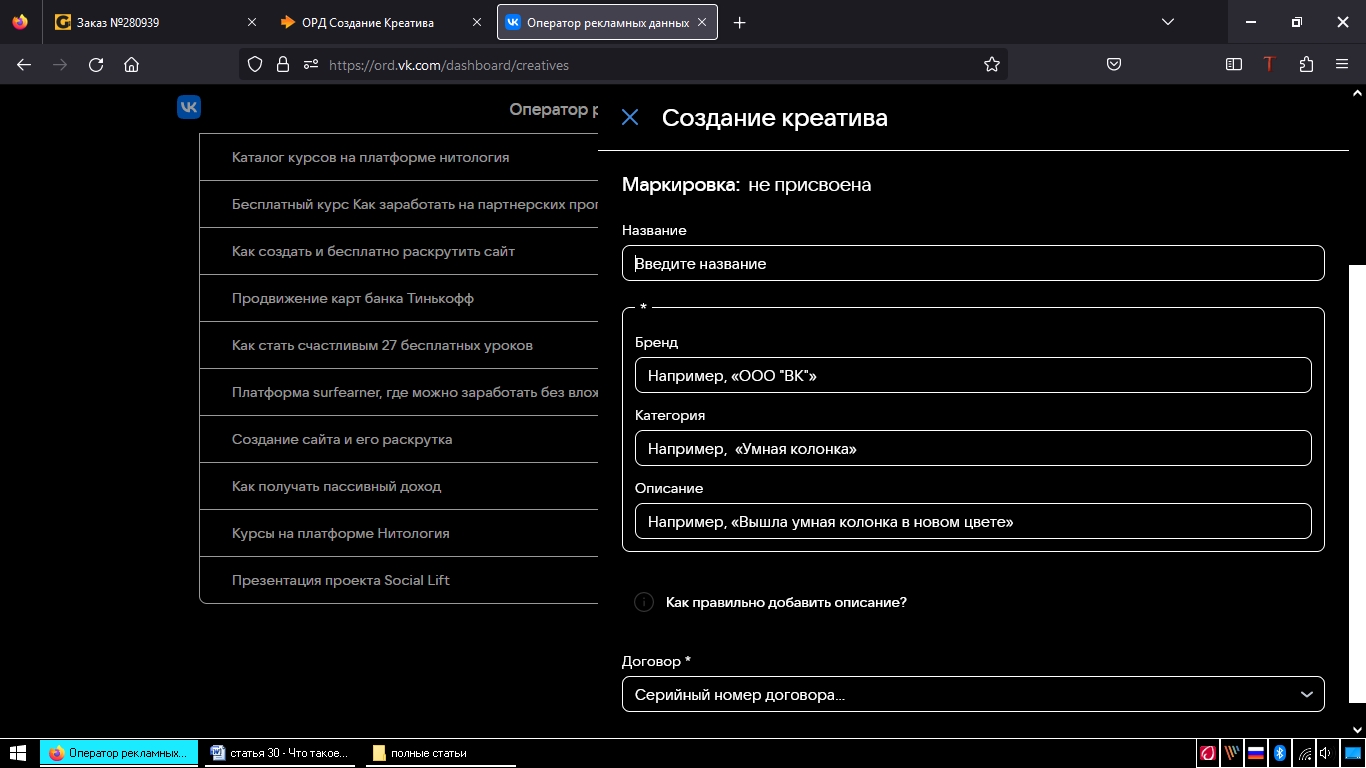Image resolution: width=1366 pixels, height=768 pixels.
Task: Click the info icon beside description help
Action: pyautogui.click(x=644, y=602)
